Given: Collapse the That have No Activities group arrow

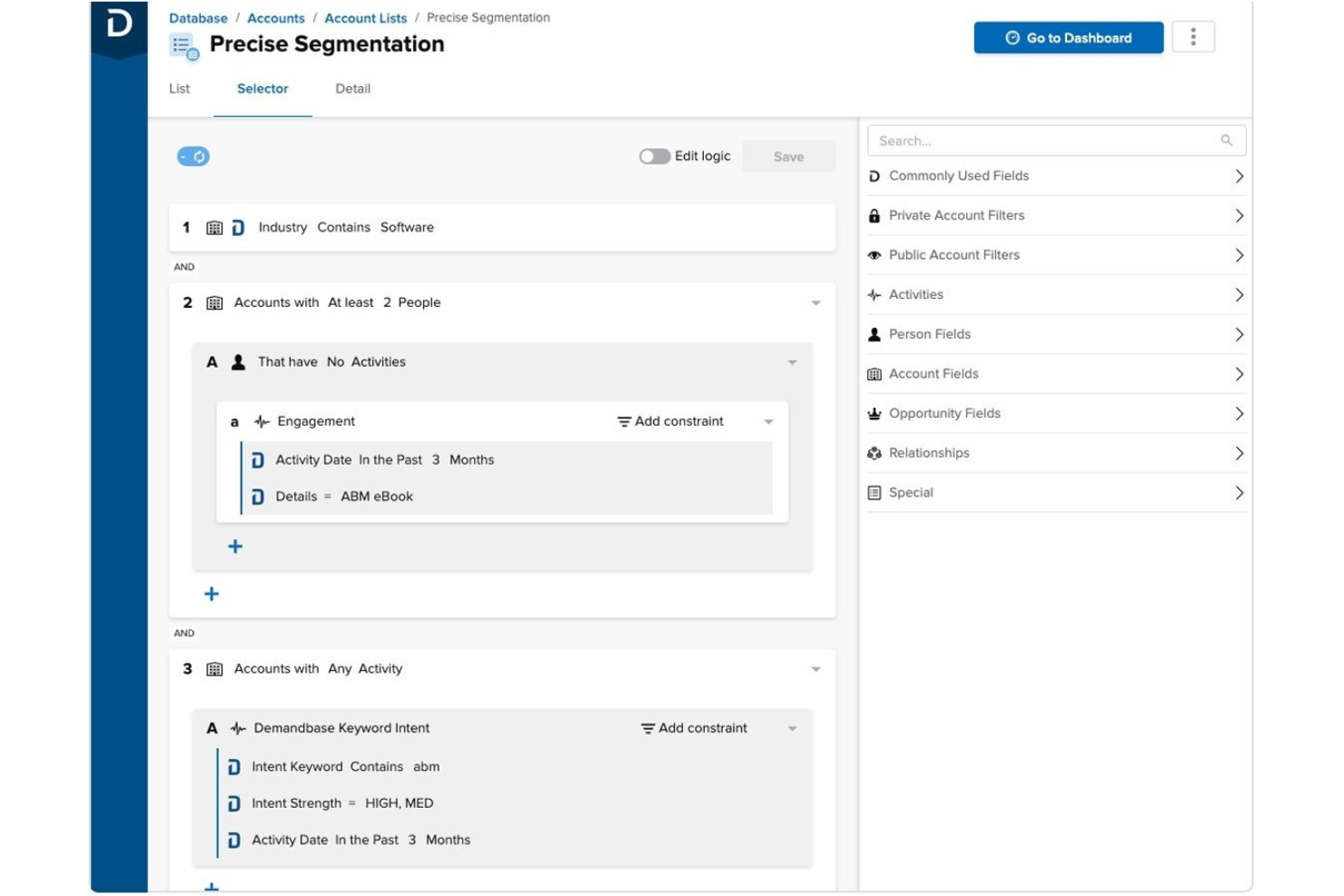Looking at the screenshot, I should click(792, 362).
